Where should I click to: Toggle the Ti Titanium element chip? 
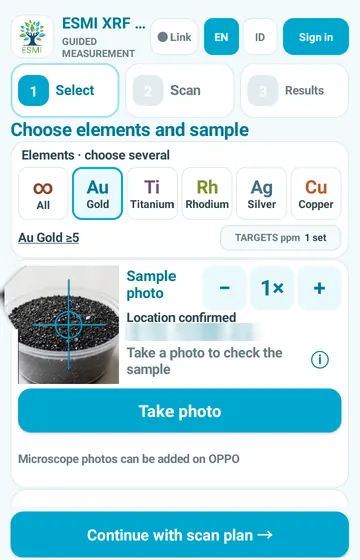pos(152,193)
